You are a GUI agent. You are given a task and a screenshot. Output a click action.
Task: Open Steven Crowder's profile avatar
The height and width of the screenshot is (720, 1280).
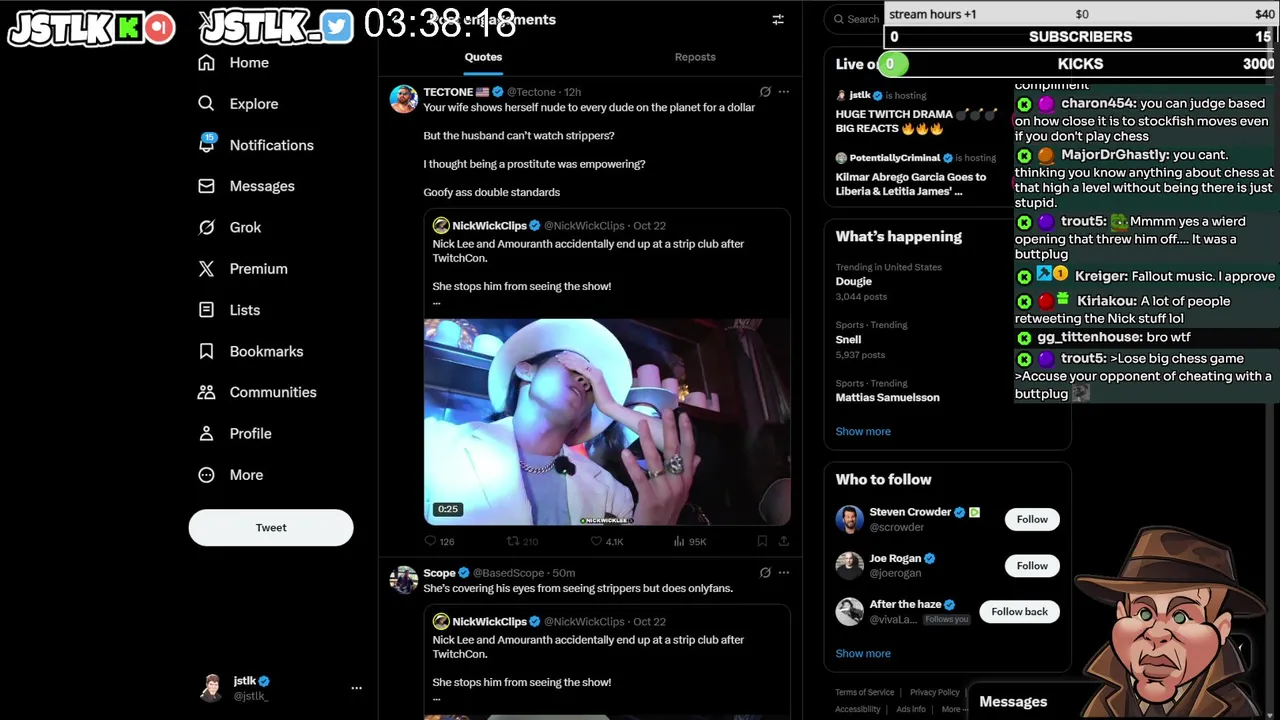[x=849, y=519]
